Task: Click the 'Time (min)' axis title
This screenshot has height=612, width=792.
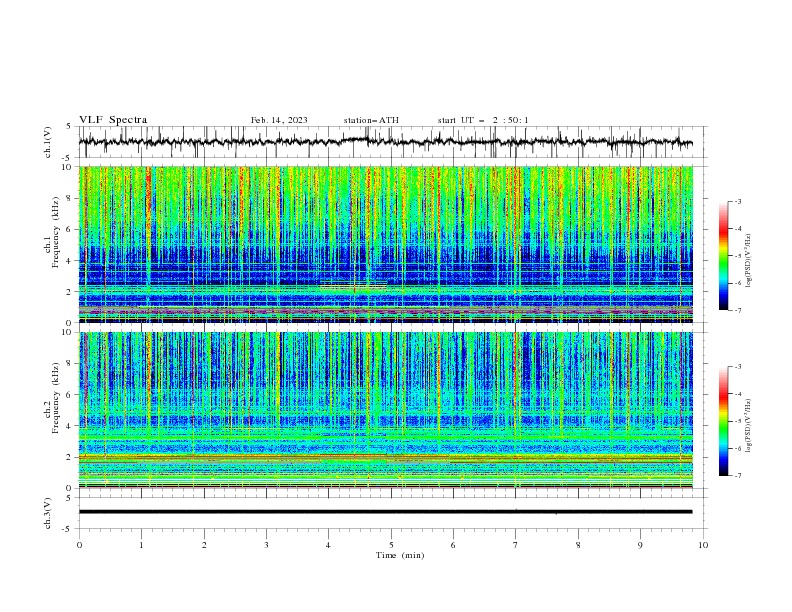Action: point(400,555)
